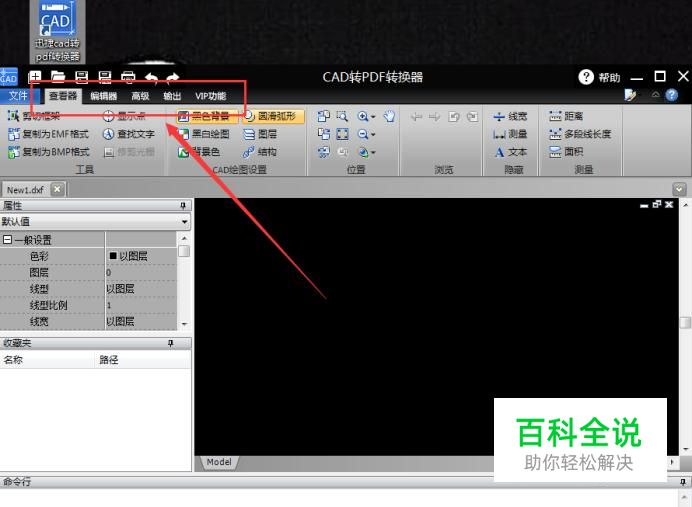
Task: Select the 图层 property row
Action: 88,273
